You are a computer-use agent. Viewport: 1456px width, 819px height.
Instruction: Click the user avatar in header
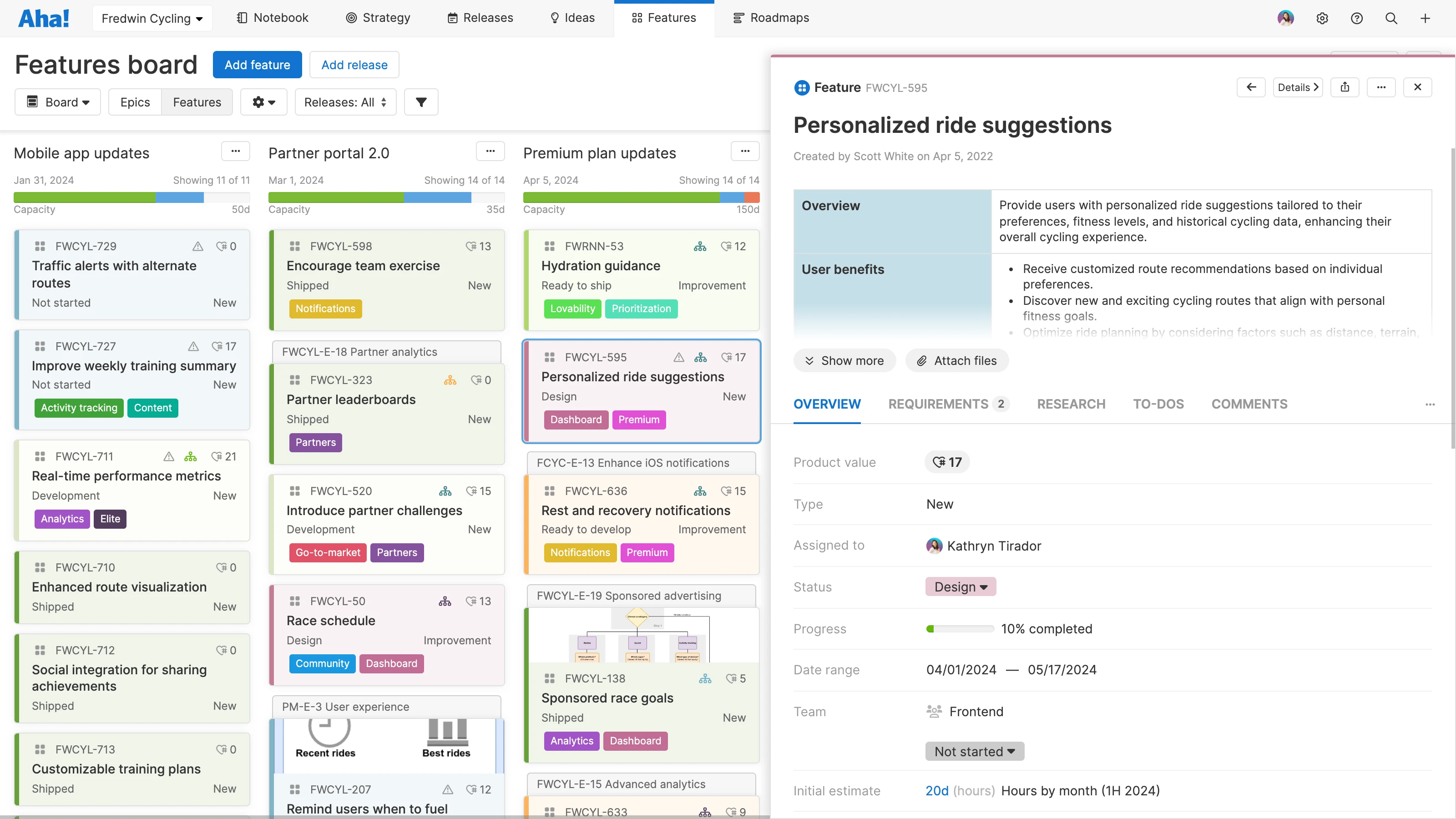pos(1285,18)
